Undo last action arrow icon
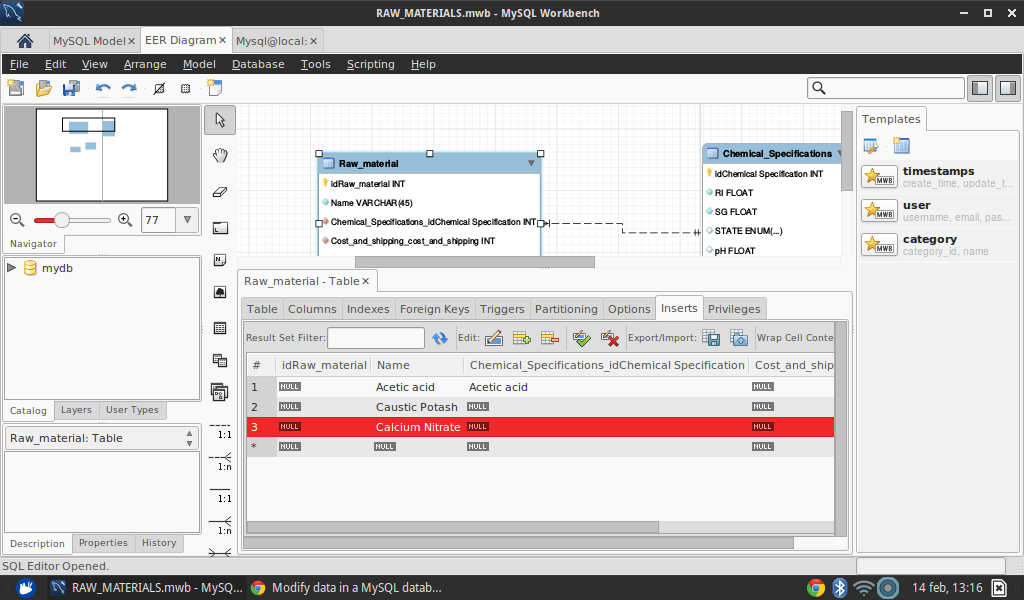 103,87
